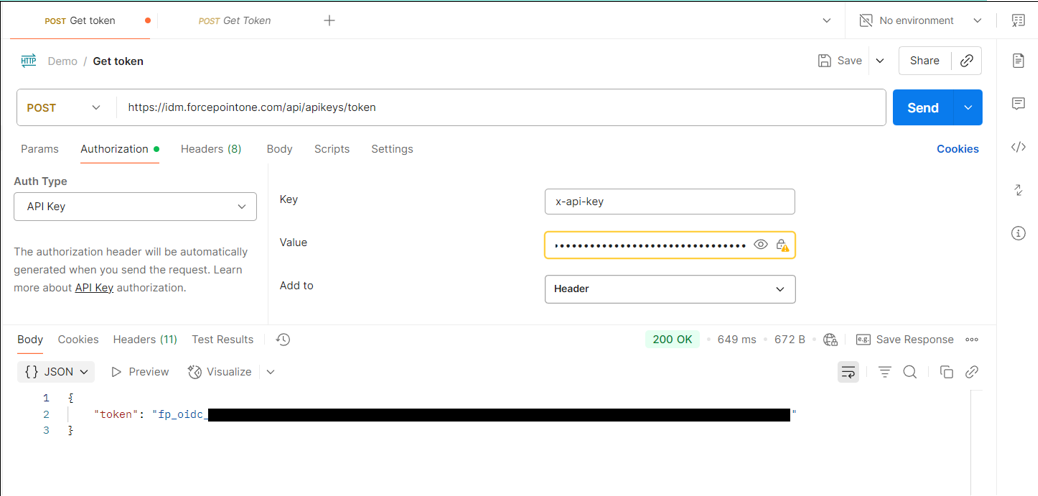
Task: Toggle word wrap for response body
Action: click(x=848, y=372)
